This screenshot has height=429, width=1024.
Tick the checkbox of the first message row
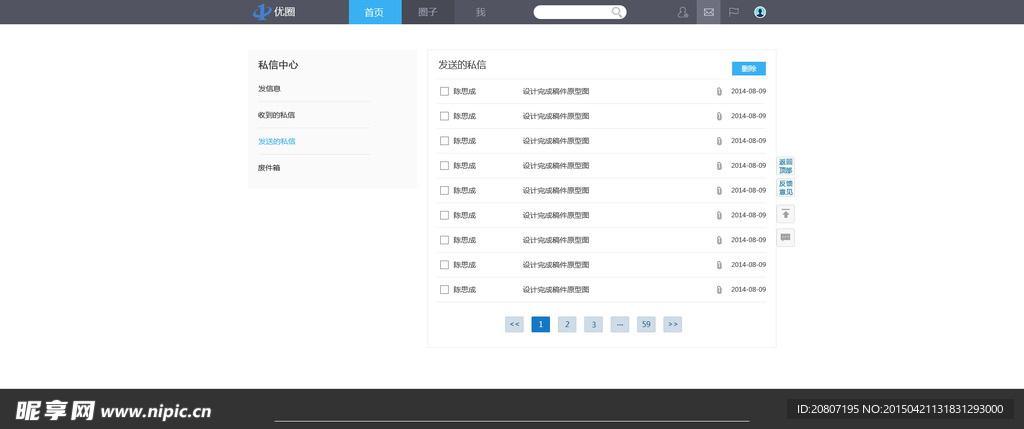point(444,91)
